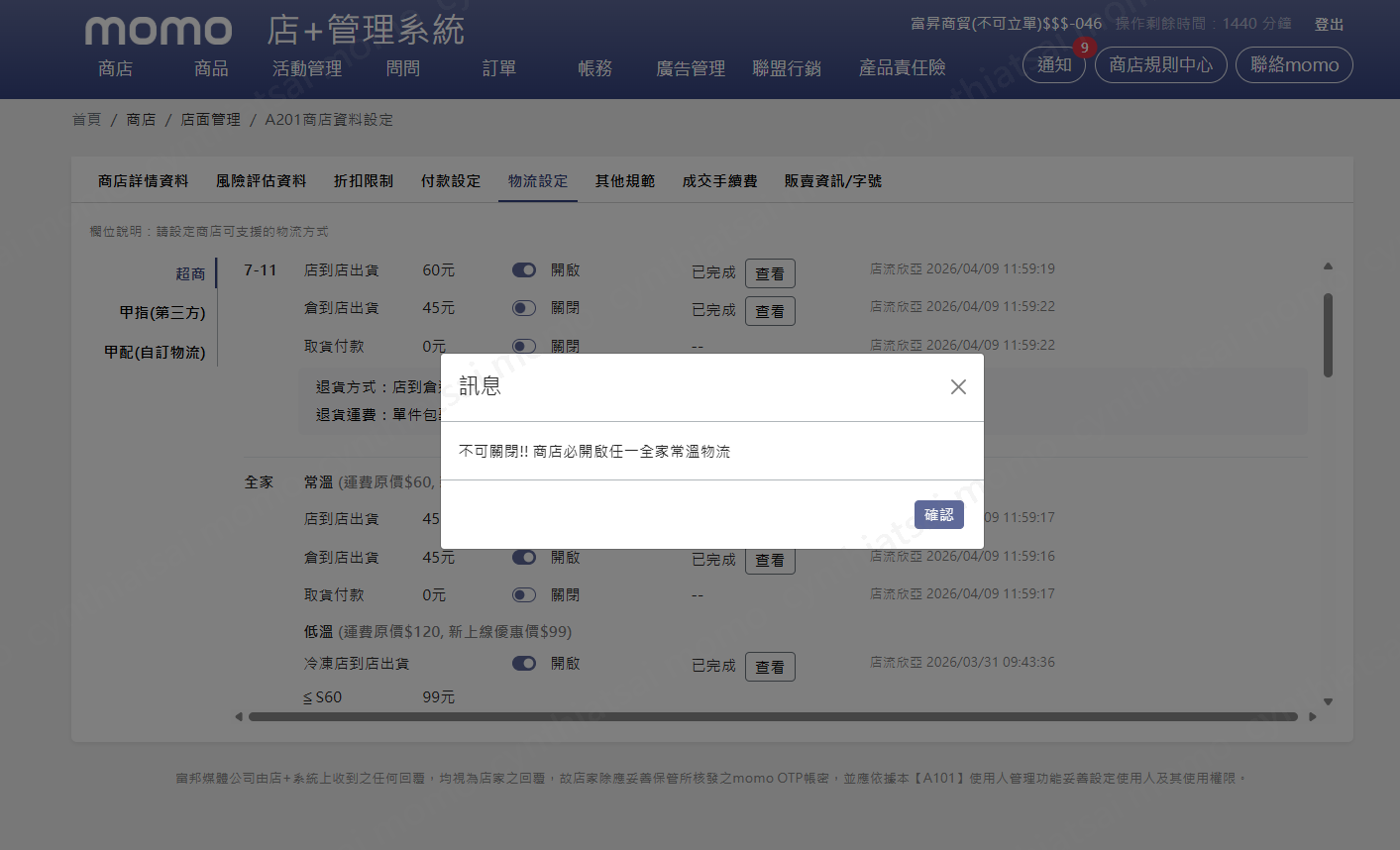
Task: Open the 訂單 menu
Action: point(499,68)
